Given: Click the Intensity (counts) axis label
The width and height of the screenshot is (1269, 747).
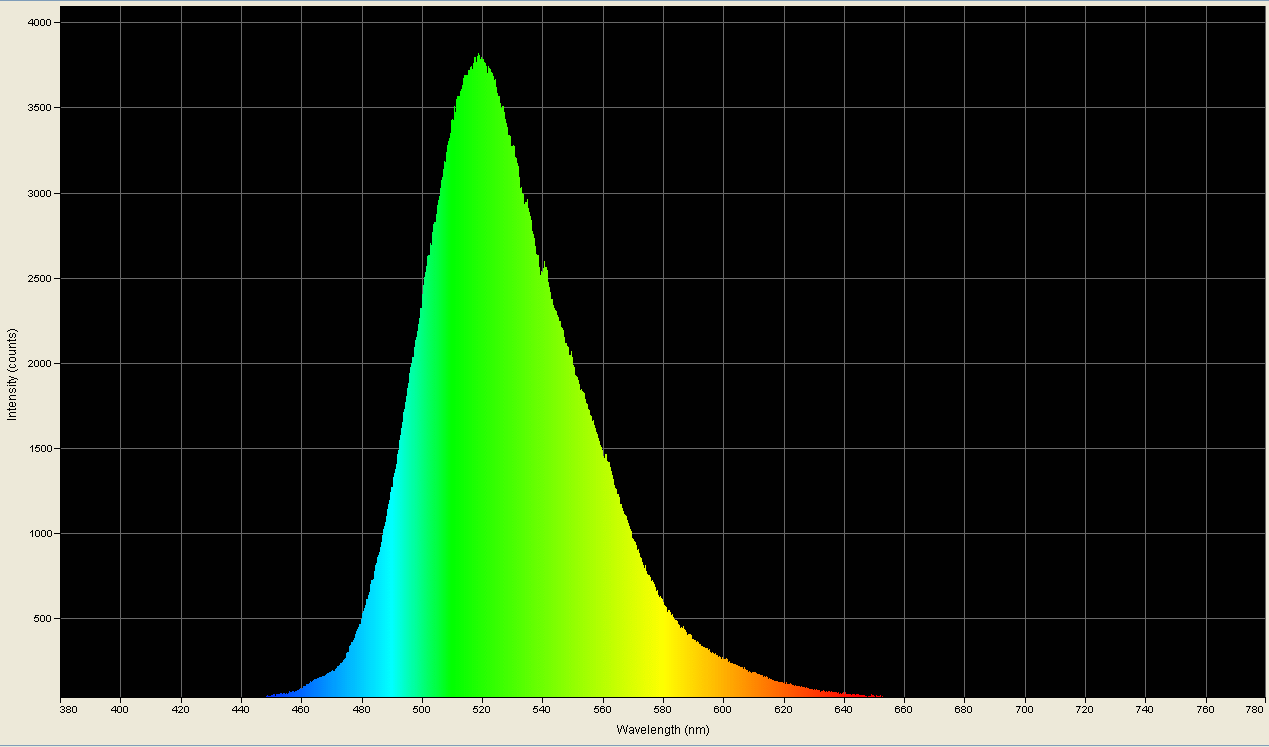Looking at the screenshot, I should [13, 373].
